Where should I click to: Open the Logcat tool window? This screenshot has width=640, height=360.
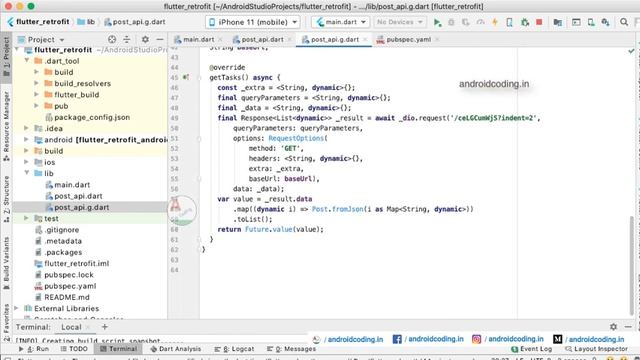[234, 349]
